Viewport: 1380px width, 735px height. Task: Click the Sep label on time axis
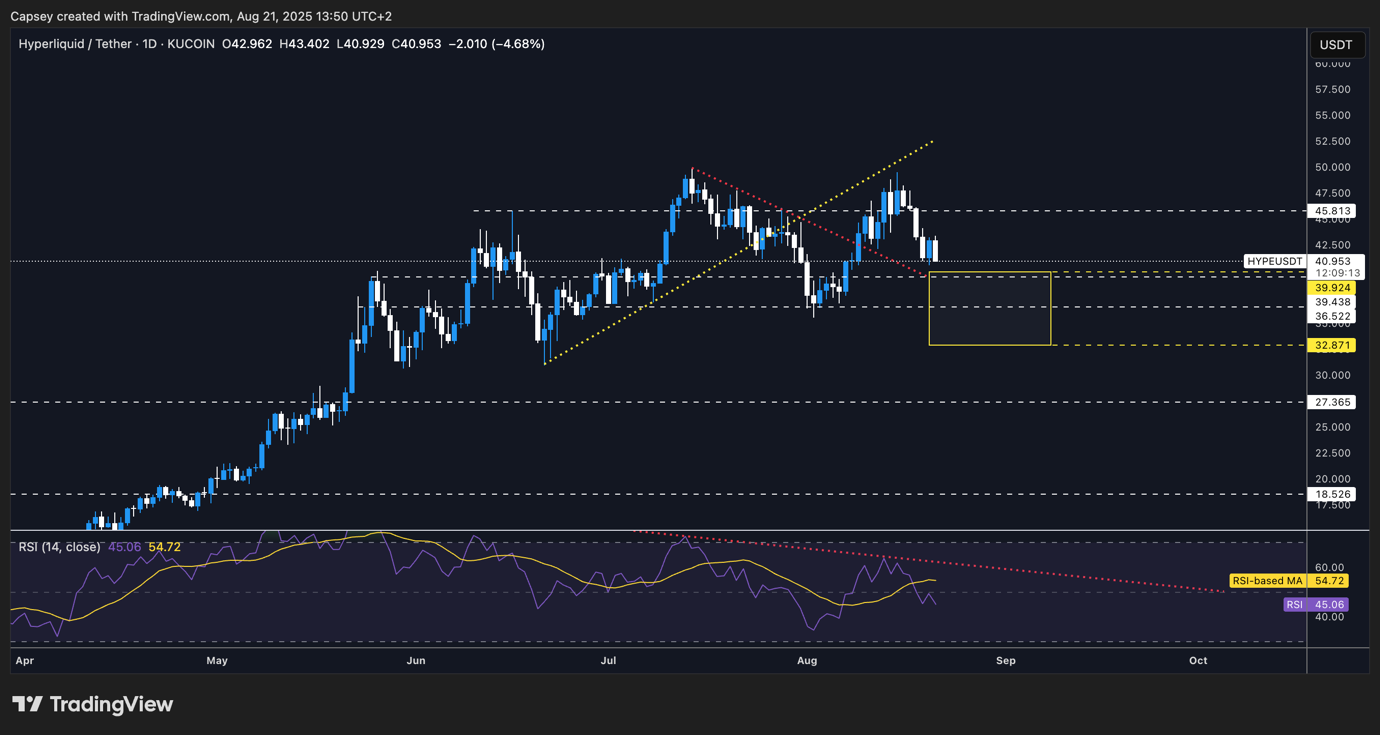click(x=1006, y=661)
